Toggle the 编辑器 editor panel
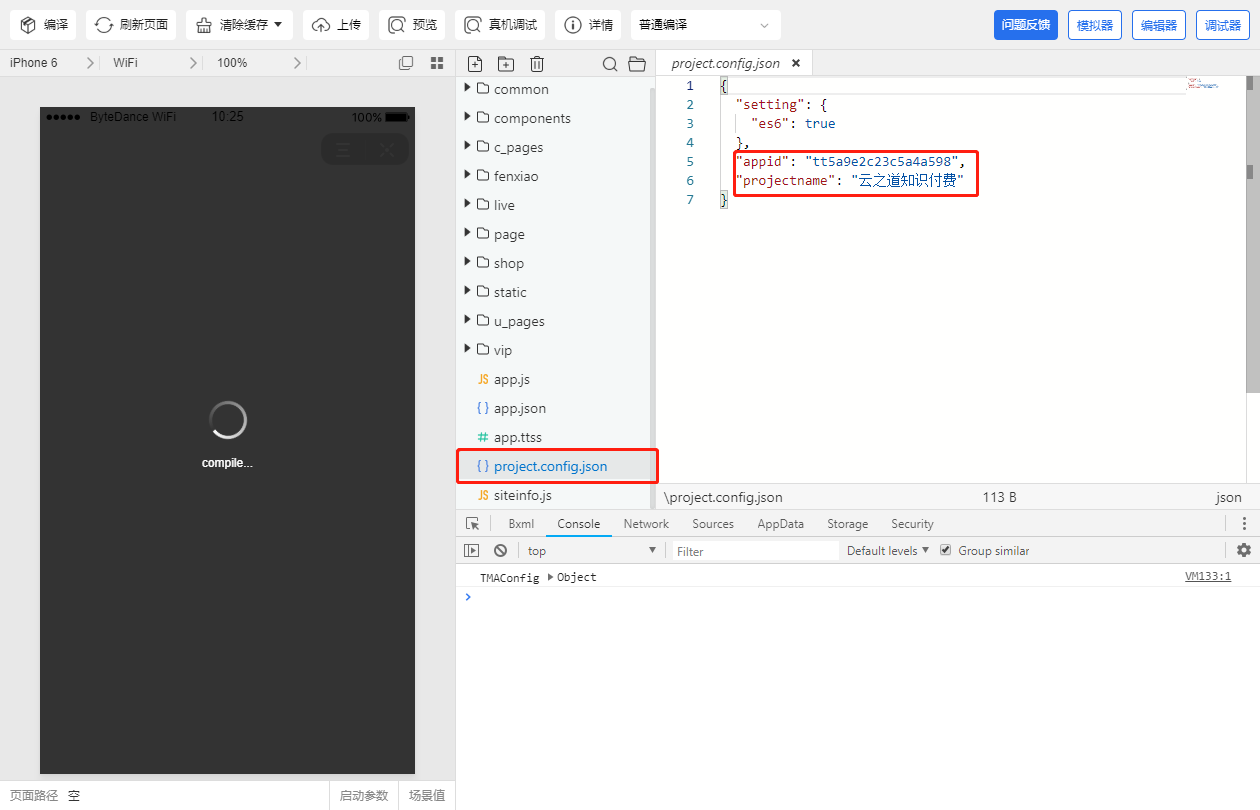Image resolution: width=1260 pixels, height=810 pixels. coord(1159,25)
